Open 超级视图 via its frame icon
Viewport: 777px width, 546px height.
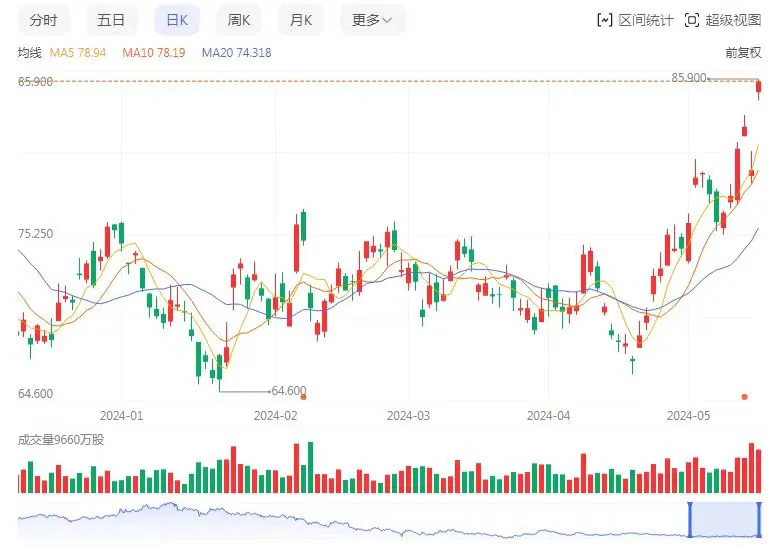point(692,20)
